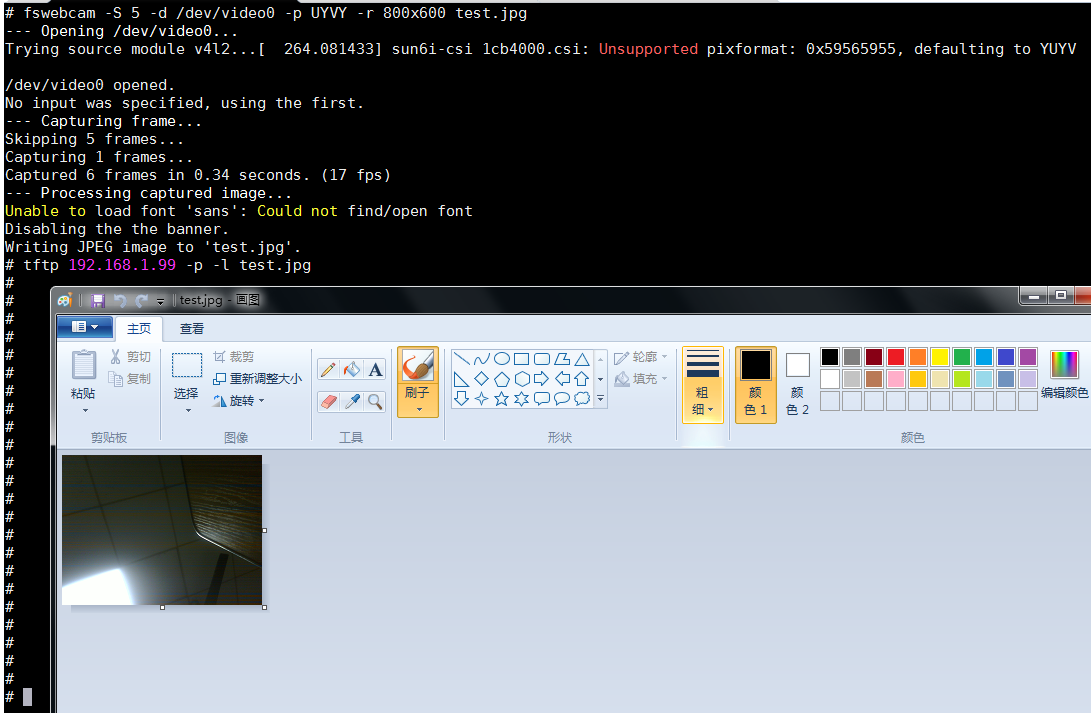Select the Pencil tool
Screen dimensions: 1091x713
[x=328, y=369]
